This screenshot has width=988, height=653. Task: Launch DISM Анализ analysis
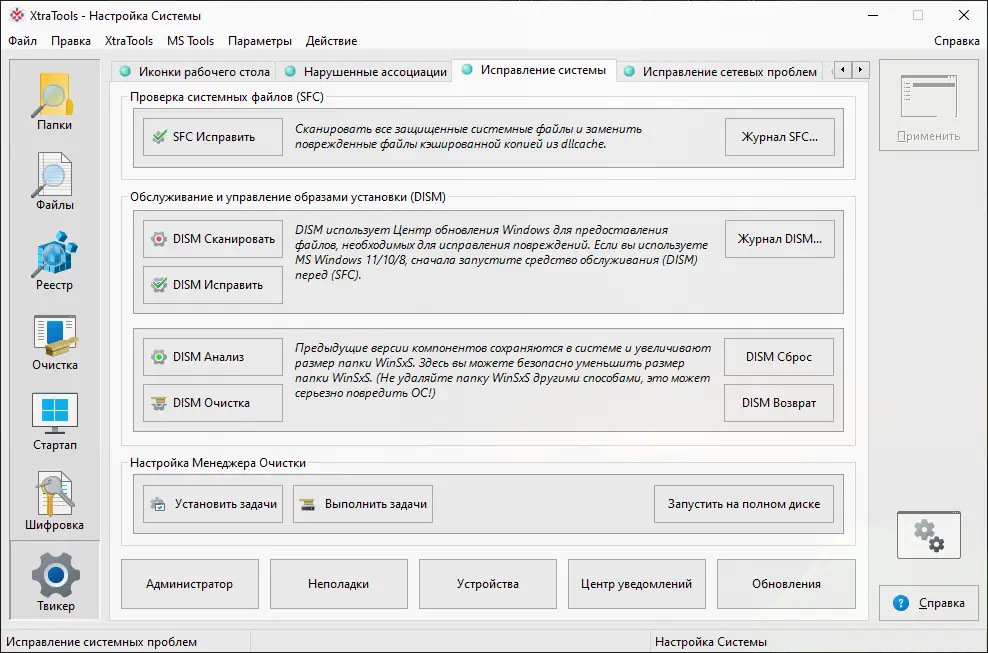pos(213,357)
